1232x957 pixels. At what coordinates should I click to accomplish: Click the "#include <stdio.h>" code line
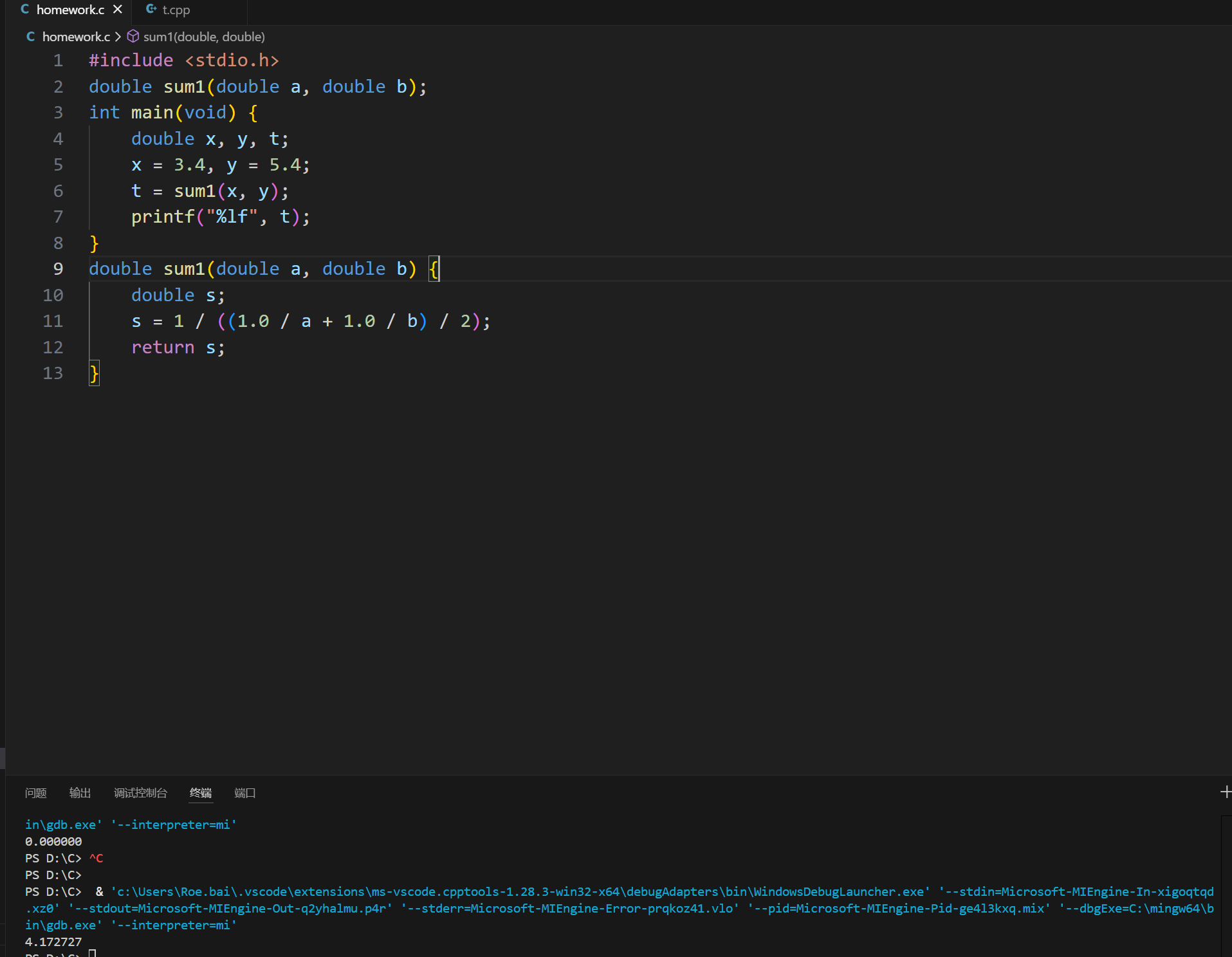point(184,60)
